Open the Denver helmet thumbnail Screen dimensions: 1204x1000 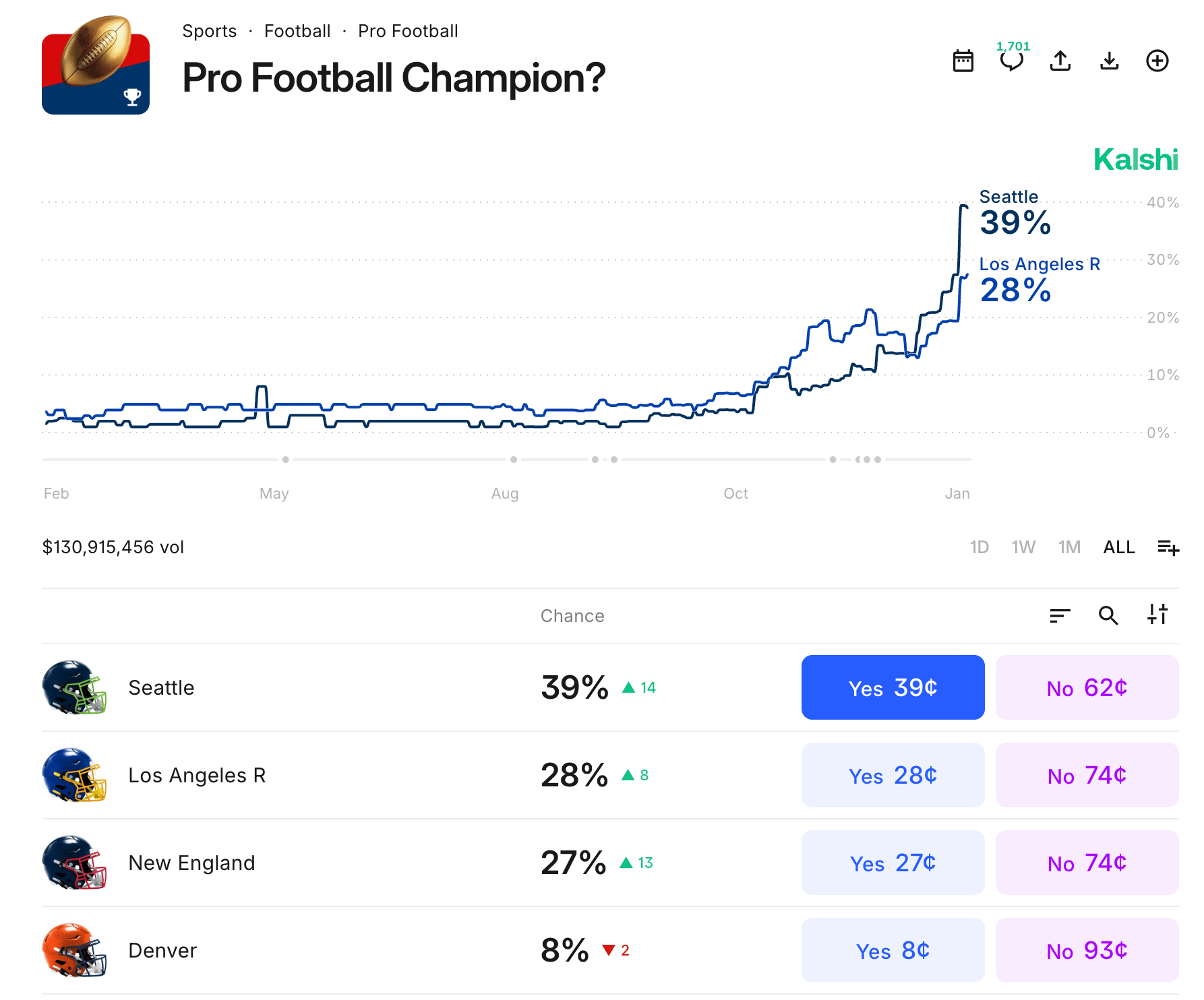(x=74, y=950)
